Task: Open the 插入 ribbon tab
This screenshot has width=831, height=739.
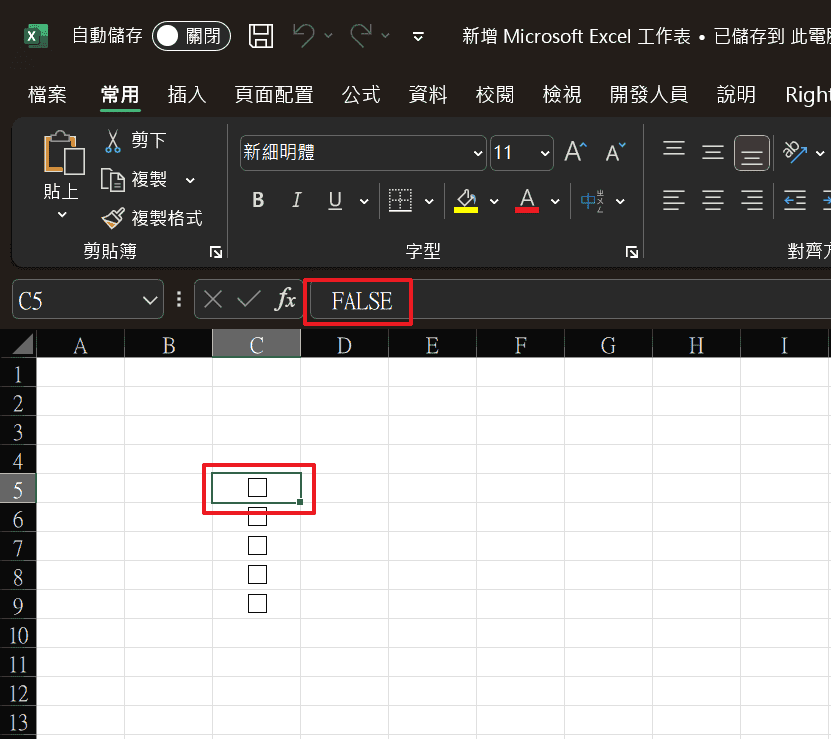Action: (x=187, y=95)
